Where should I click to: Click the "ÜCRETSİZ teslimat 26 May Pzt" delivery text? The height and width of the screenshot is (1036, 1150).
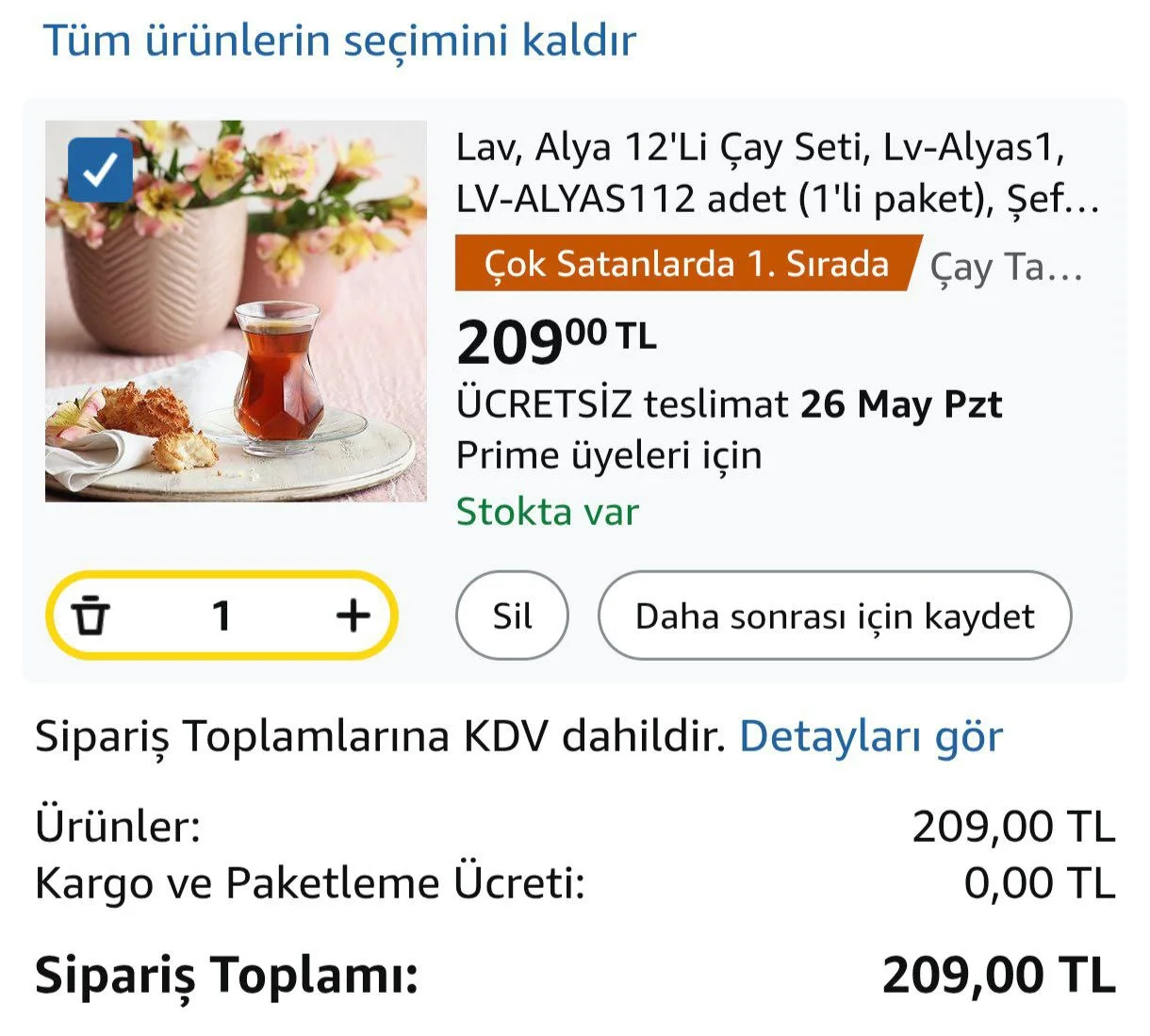point(728,404)
